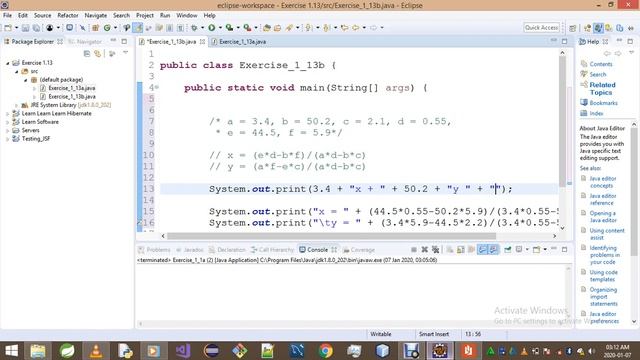Click the Windows Start button
This screenshot has height=360, width=640.
[x=11, y=351]
